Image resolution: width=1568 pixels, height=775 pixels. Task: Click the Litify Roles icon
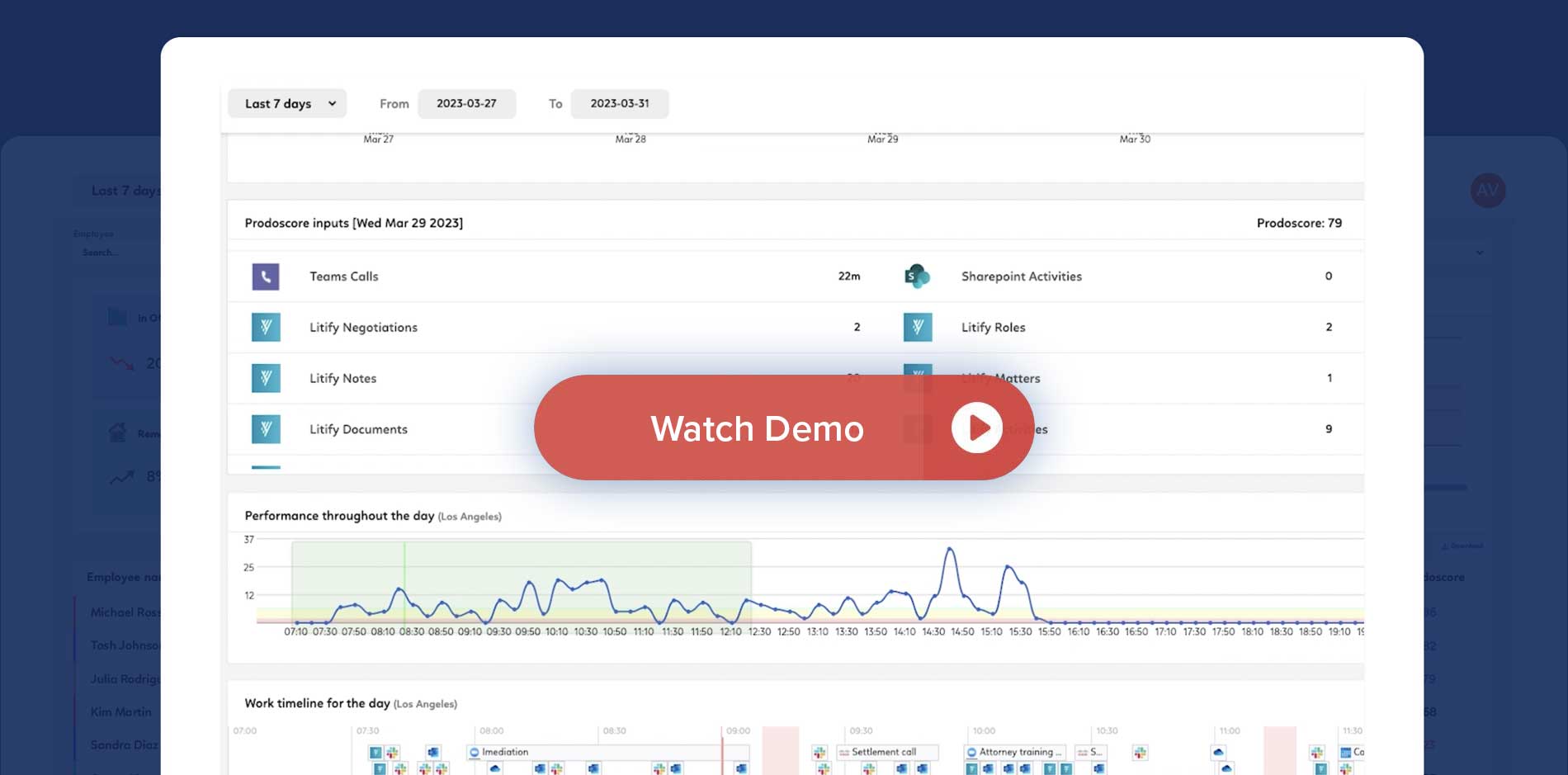pyautogui.click(x=918, y=328)
